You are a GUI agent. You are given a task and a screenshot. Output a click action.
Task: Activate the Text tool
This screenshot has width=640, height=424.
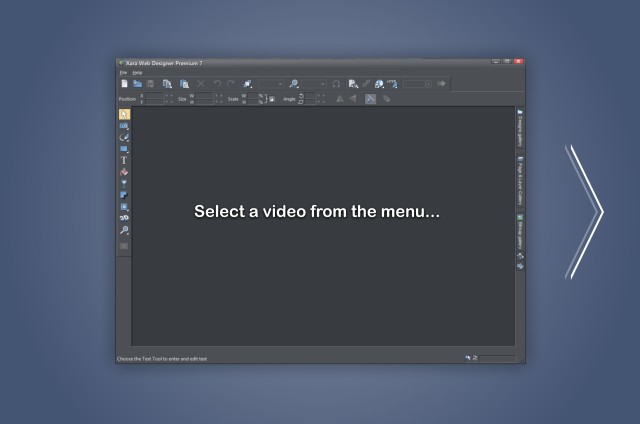124,160
